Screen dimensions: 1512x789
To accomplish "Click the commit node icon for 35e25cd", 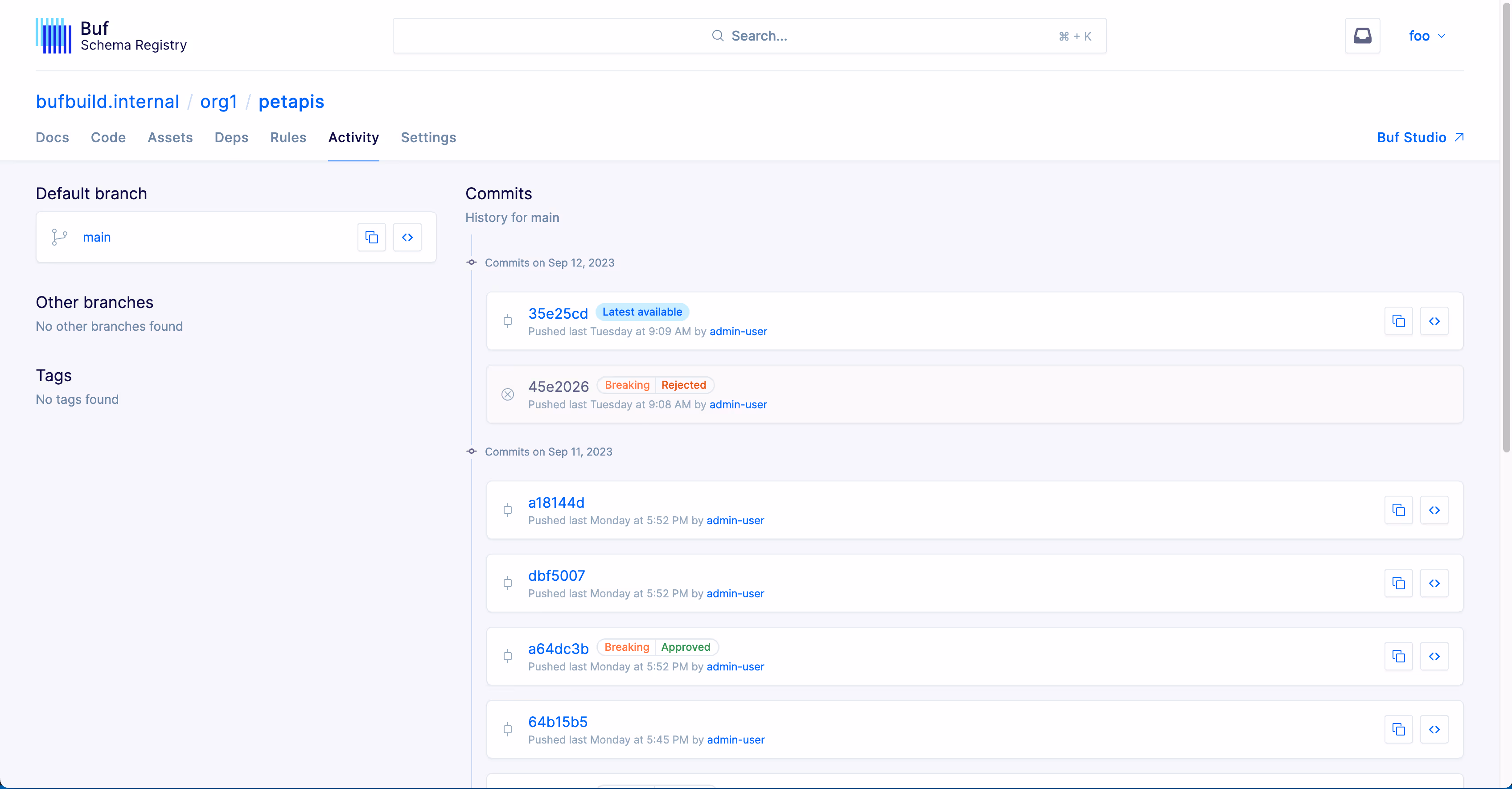I will coord(508,321).
